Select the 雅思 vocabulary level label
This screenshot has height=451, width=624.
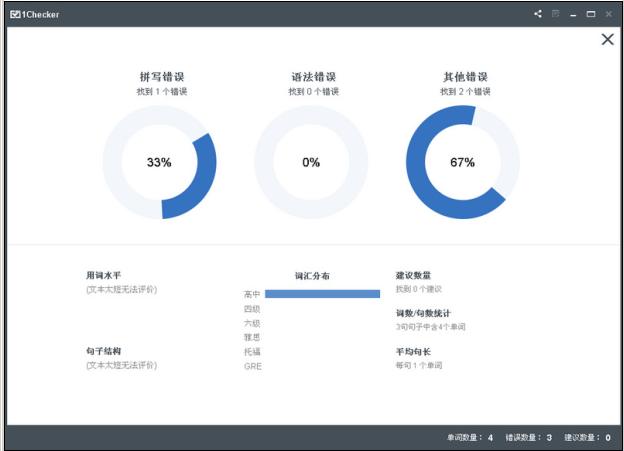252,338
